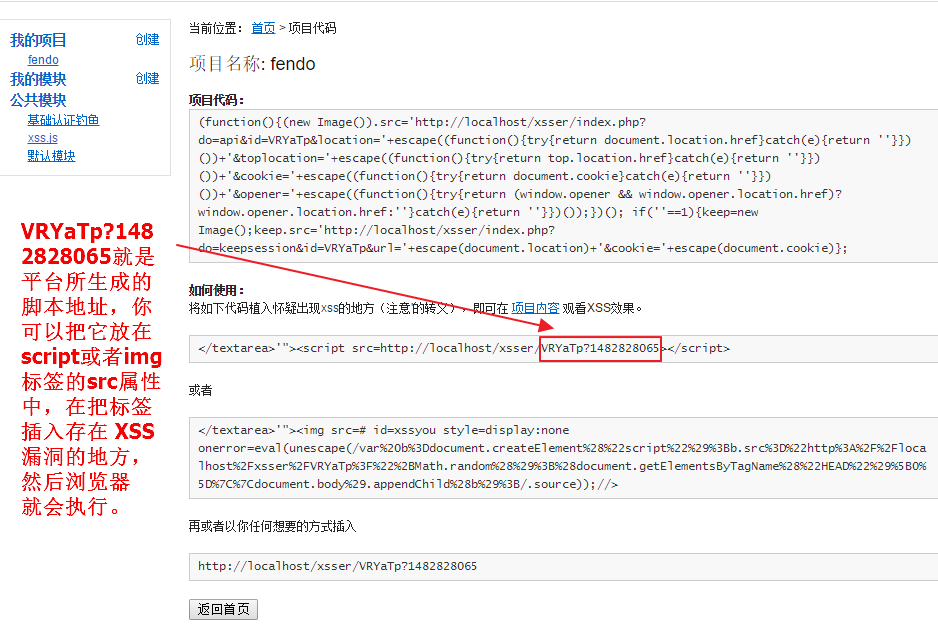Viewport: 938px width, 635px height.
Task: Go to 首页 in breadcrumb
Action: [x=263, y=28]
